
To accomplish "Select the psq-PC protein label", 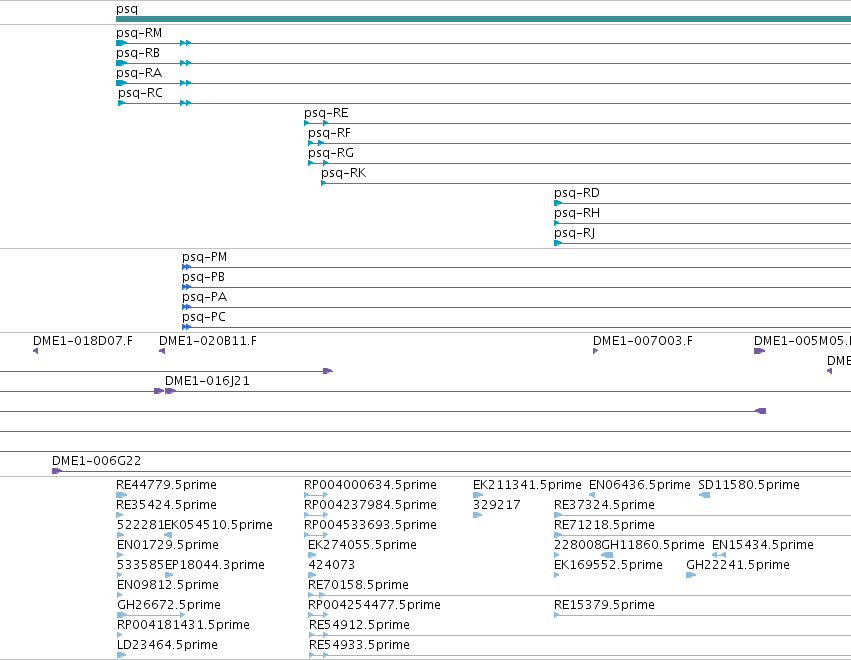I will tap(204, 318).
